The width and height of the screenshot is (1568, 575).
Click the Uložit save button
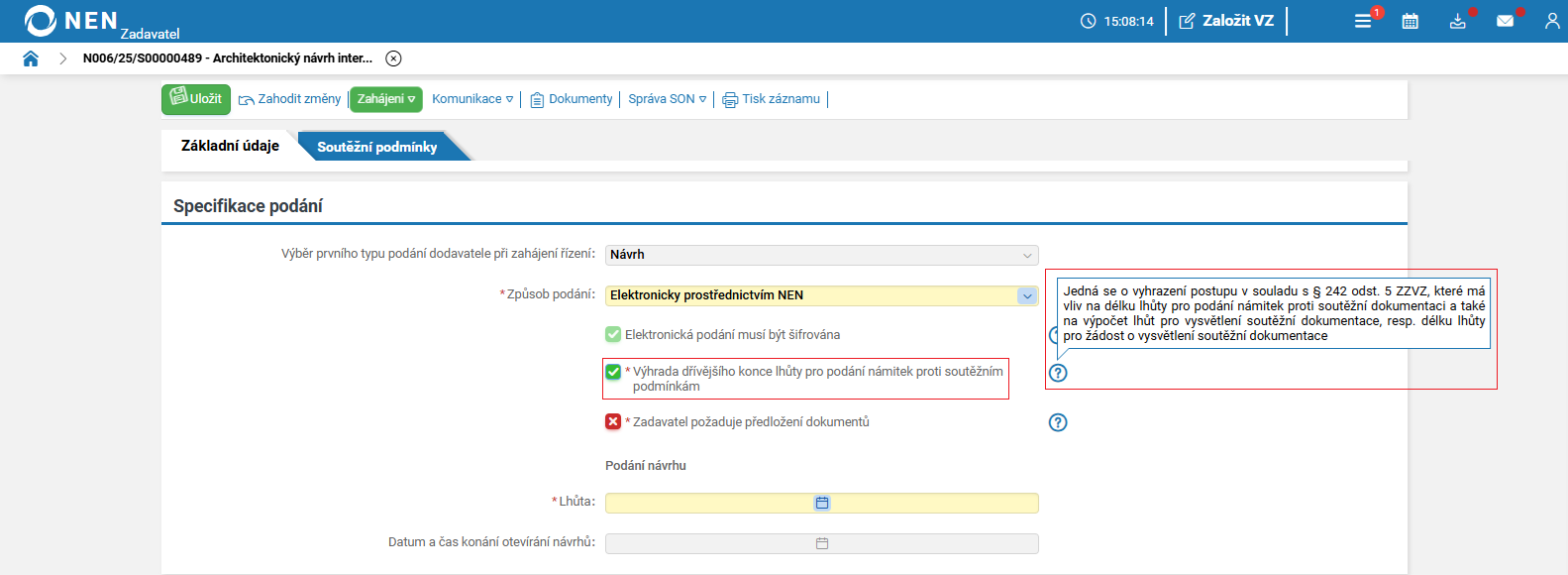(196, 99)
